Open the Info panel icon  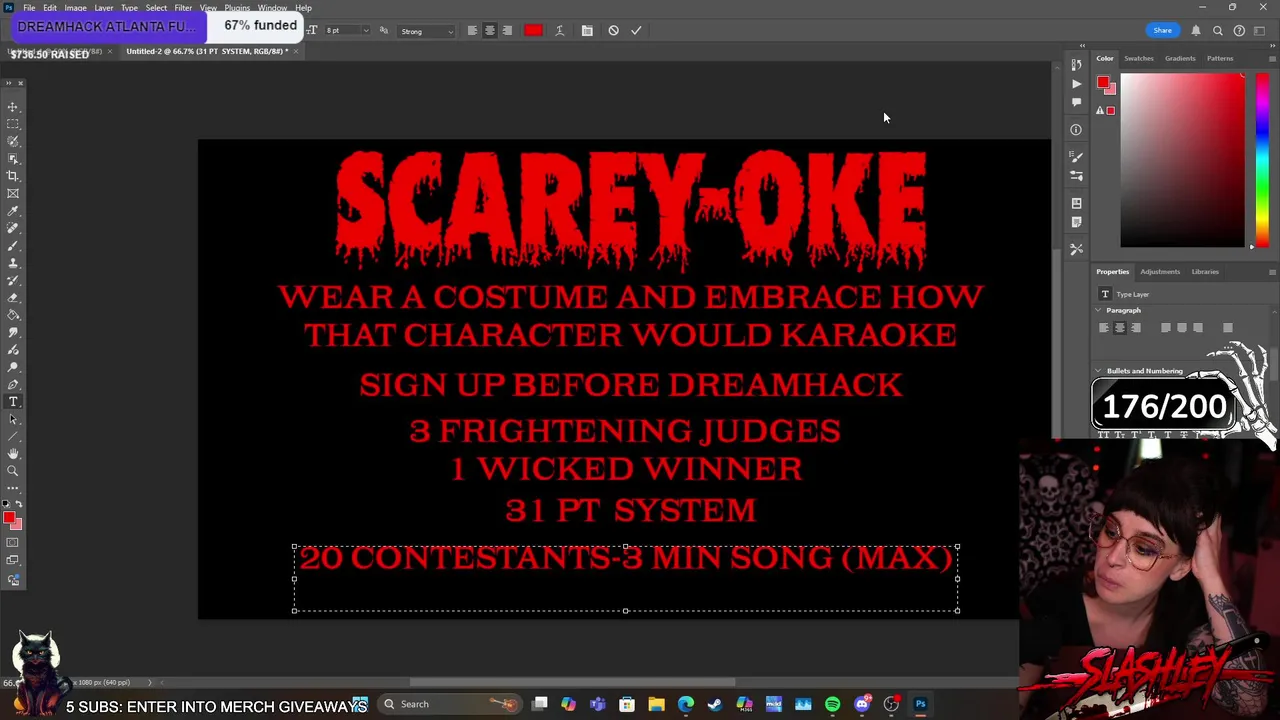[1076, 129]
